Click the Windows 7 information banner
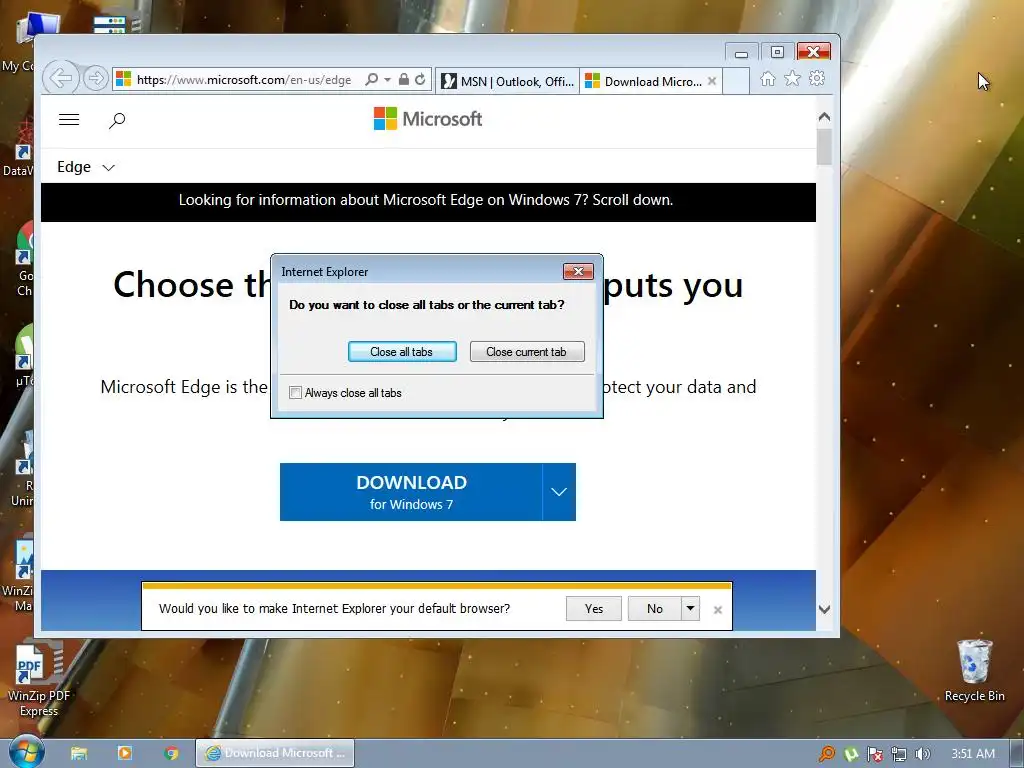 coord(428,200)
